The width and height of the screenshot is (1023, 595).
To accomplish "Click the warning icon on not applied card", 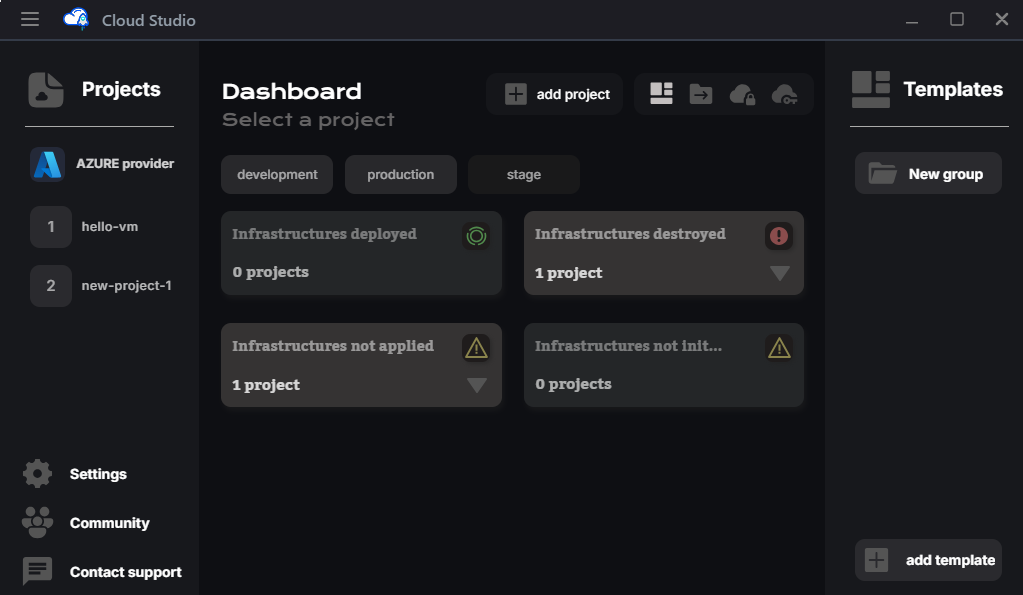I will [x=476, y=347].
